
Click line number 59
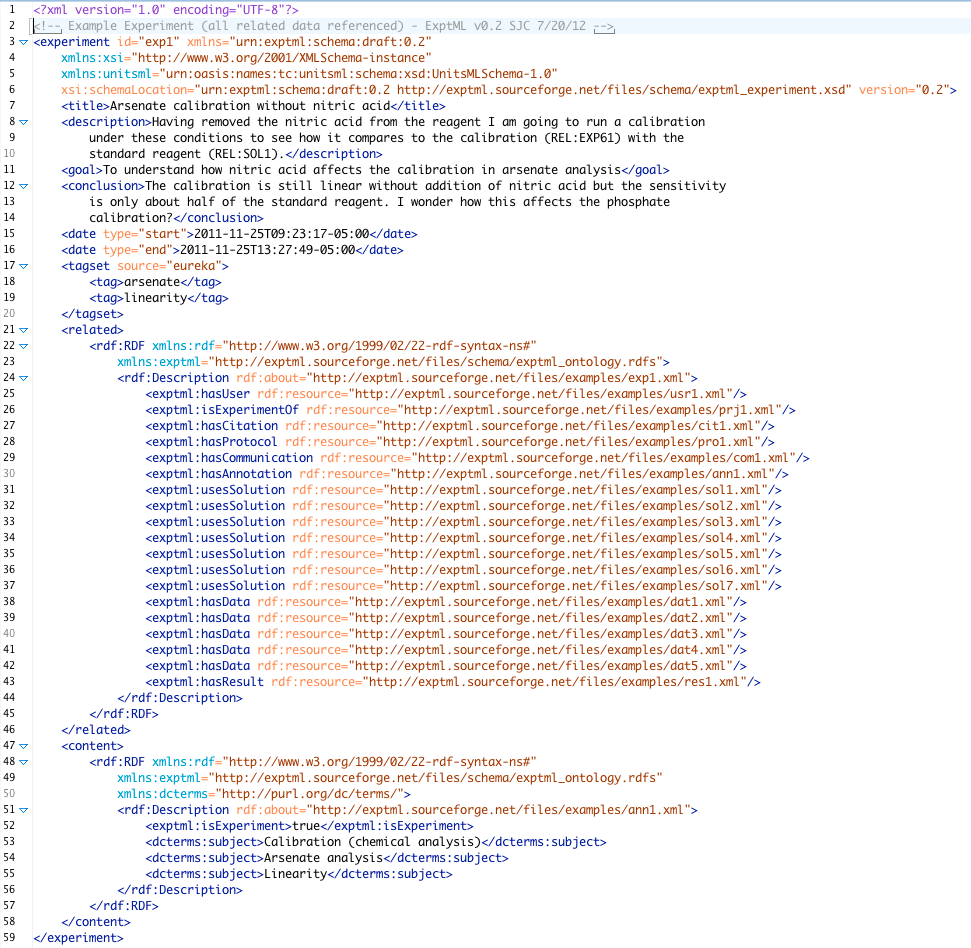[x=12, y=937]
